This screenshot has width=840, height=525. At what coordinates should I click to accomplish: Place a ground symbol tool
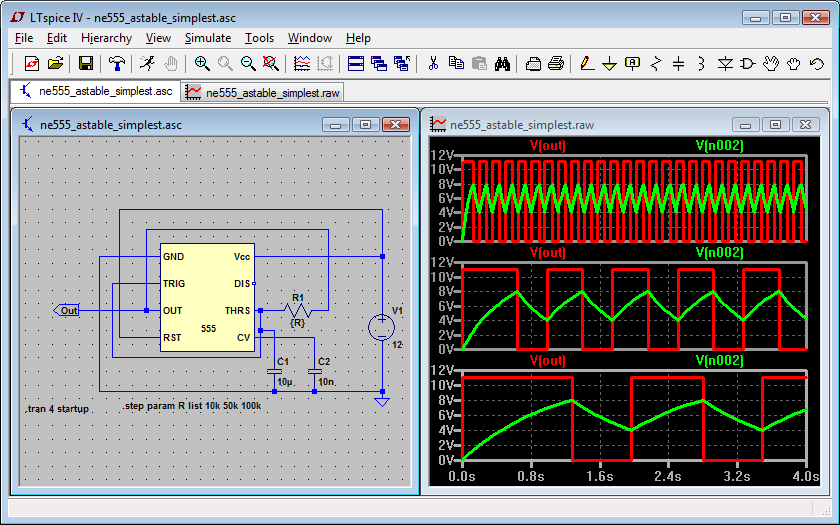610,64
